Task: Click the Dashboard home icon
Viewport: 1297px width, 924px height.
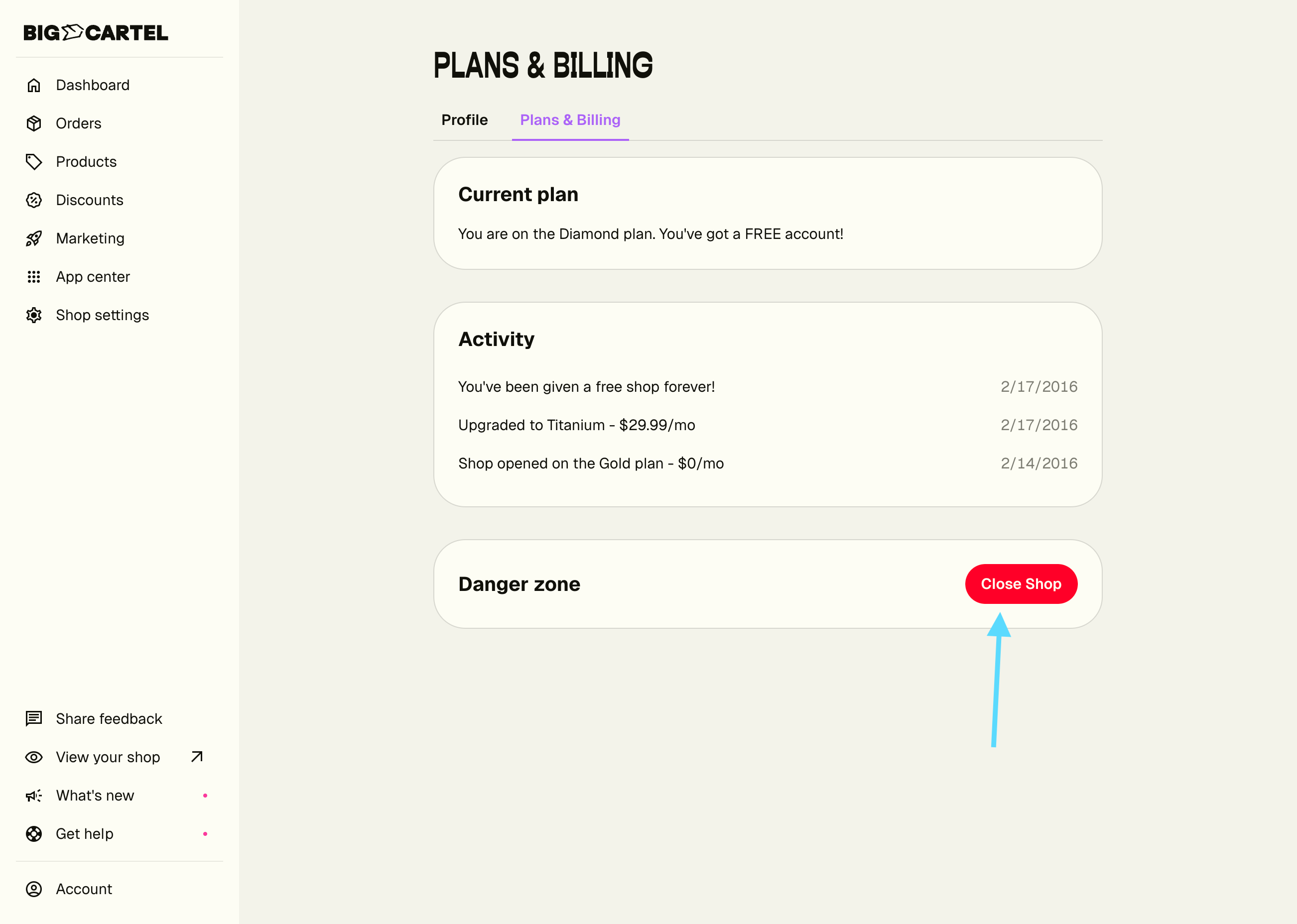Action: (34, 85)
